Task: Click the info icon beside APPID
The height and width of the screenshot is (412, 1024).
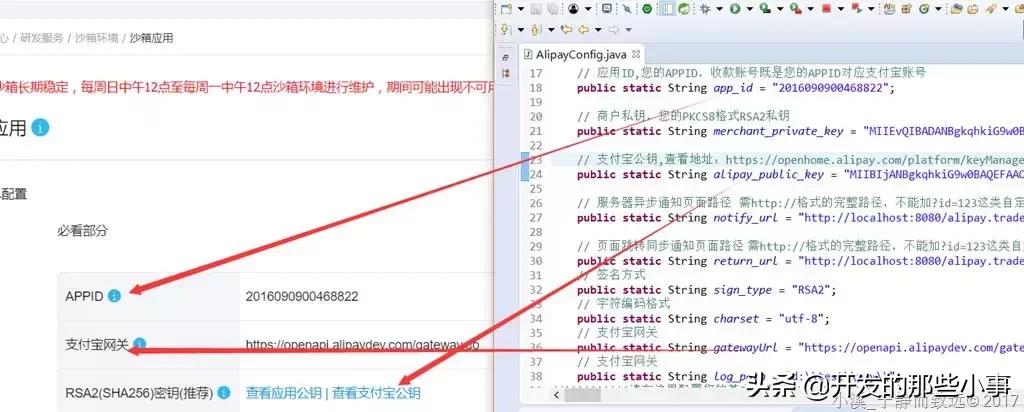Action: click(114, 296)
